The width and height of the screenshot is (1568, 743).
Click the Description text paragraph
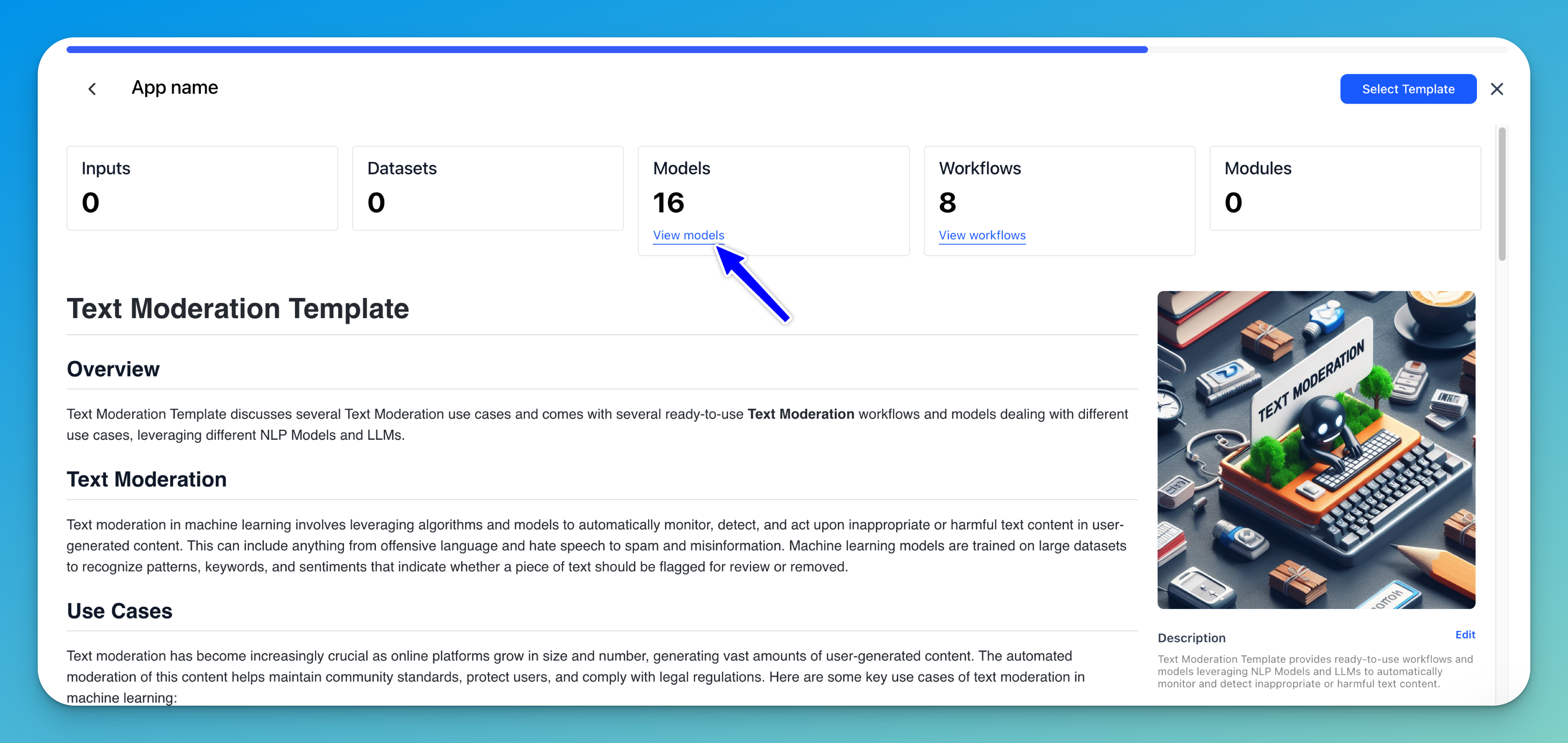pos(1315,671)
